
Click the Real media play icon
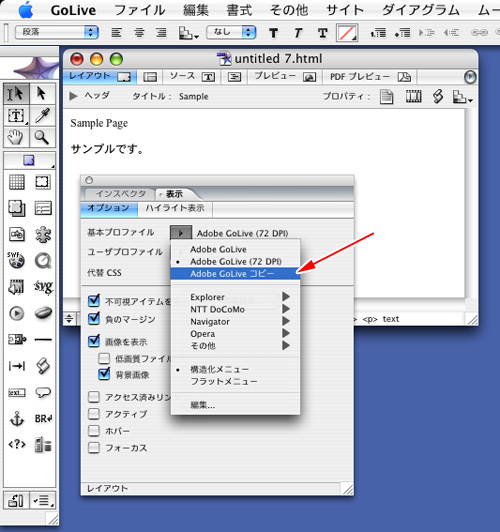17,313
